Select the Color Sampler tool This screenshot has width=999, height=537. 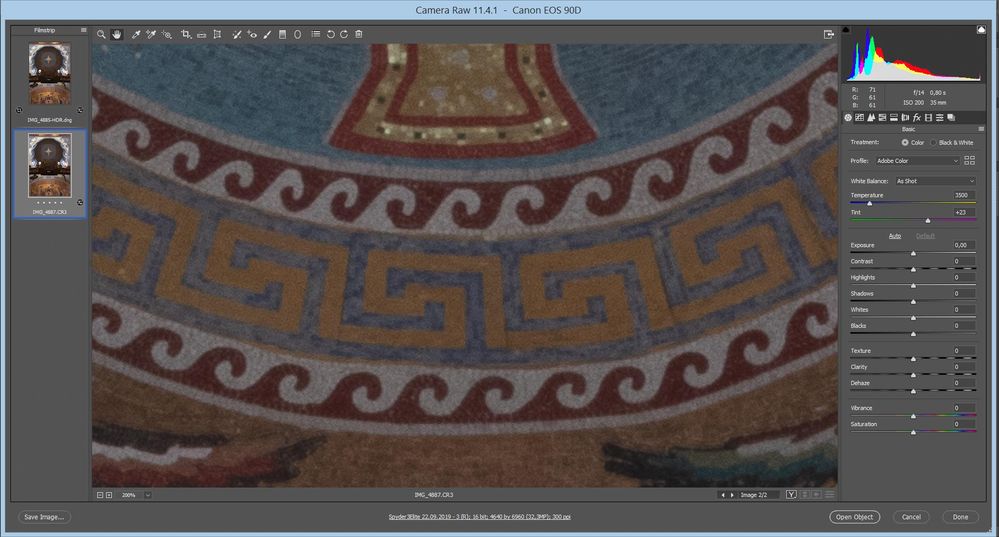pos(151,34)
